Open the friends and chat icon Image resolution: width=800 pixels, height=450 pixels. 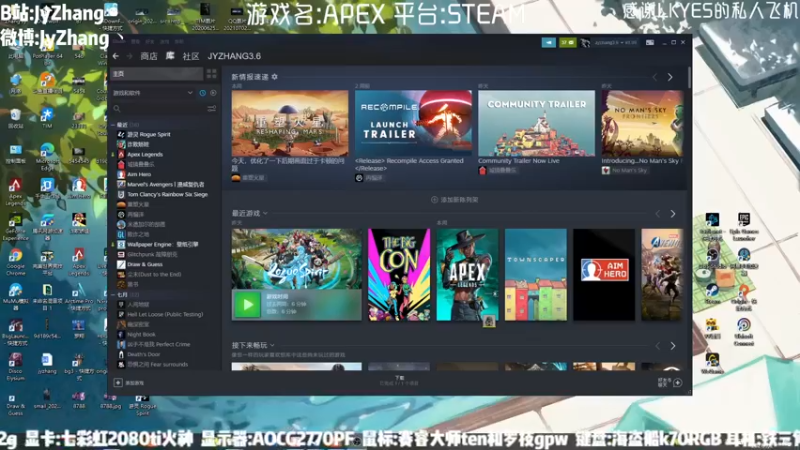point(671,382)
